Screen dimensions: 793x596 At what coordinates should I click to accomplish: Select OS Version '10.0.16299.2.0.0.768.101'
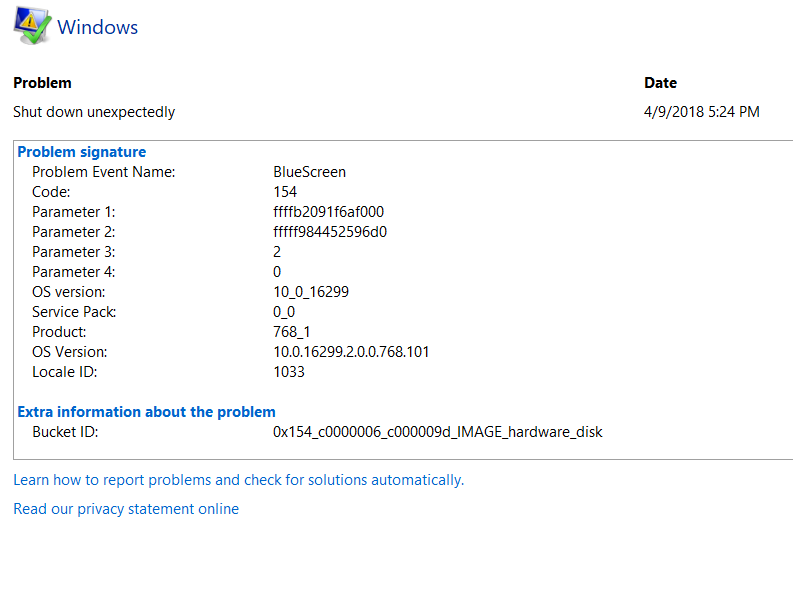pyautogui.click(x=351, y=352)
